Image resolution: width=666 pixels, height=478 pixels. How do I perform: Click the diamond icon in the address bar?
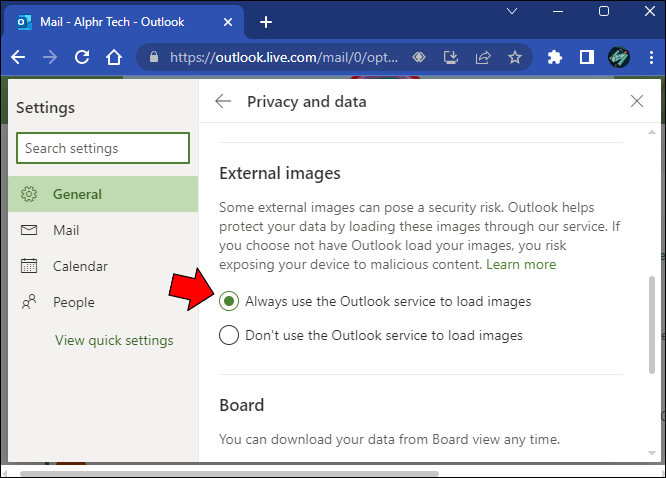point(419,57)
